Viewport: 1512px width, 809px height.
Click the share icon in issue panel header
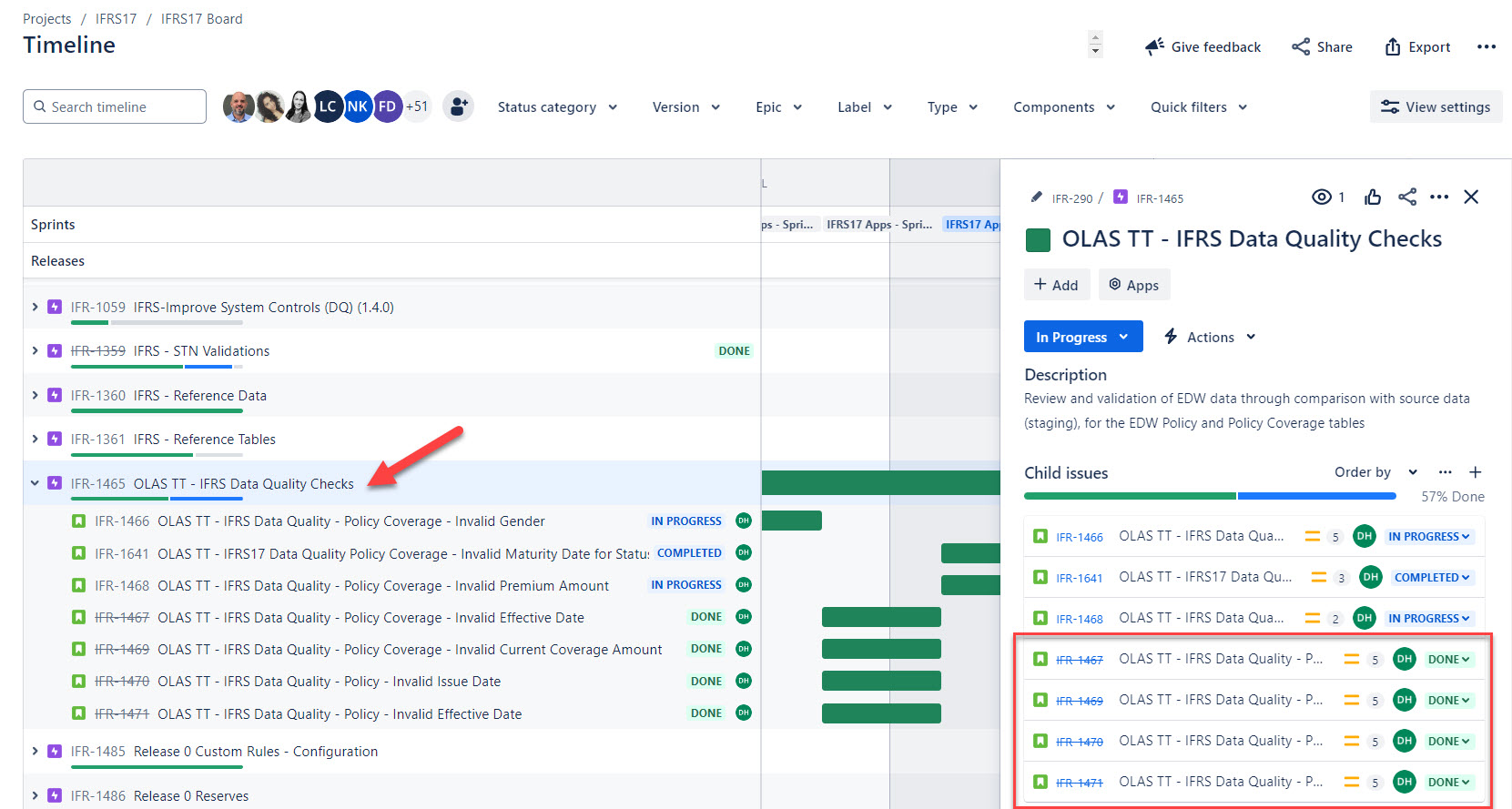tap(1407, 197)
